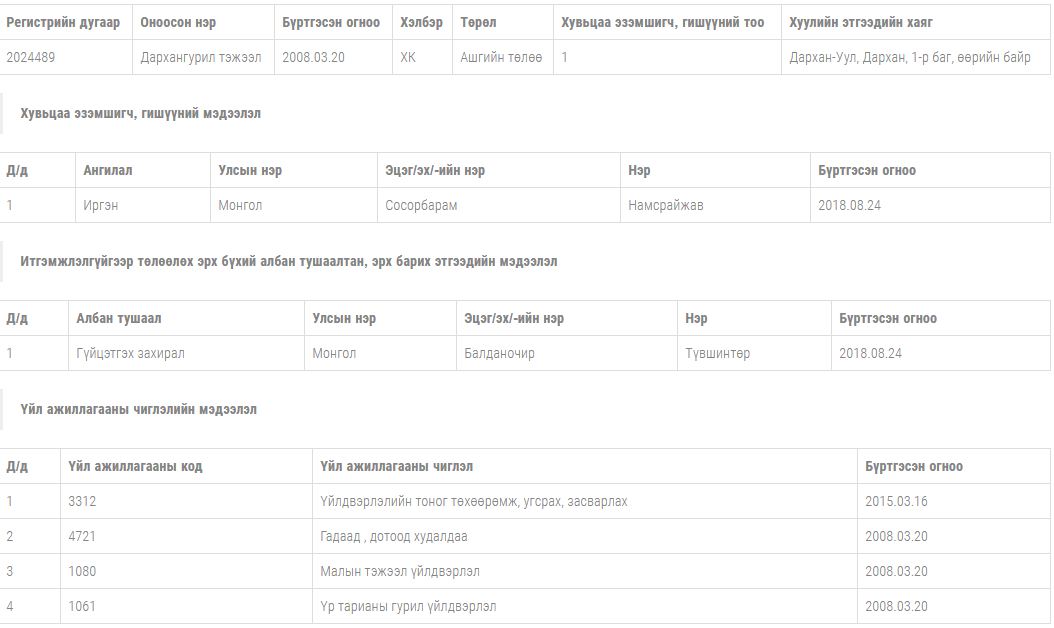Select company name 'Дархангурил тэжээл'
Screen dimensions: 1054x628
point(200,57)
